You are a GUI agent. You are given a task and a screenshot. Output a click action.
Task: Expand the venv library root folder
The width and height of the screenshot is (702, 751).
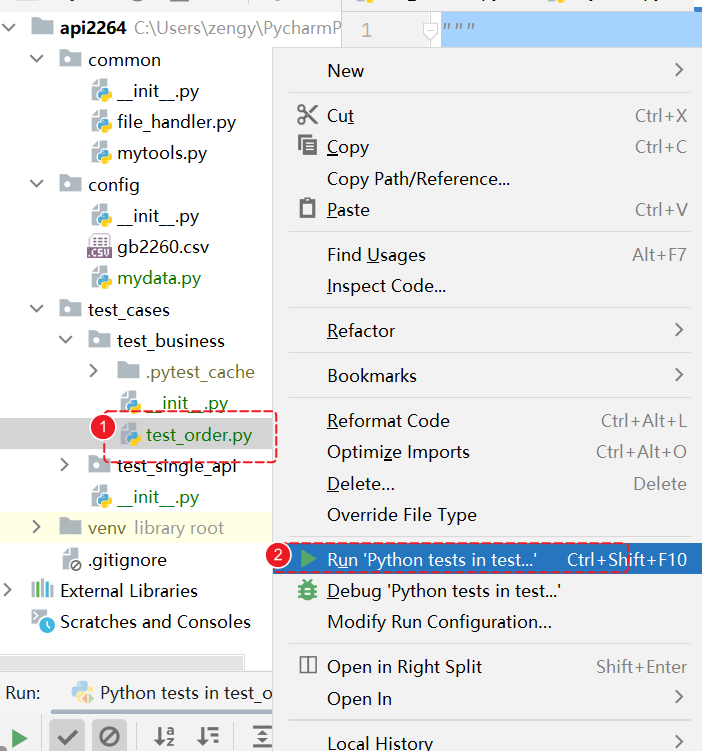tap(36, 527)
